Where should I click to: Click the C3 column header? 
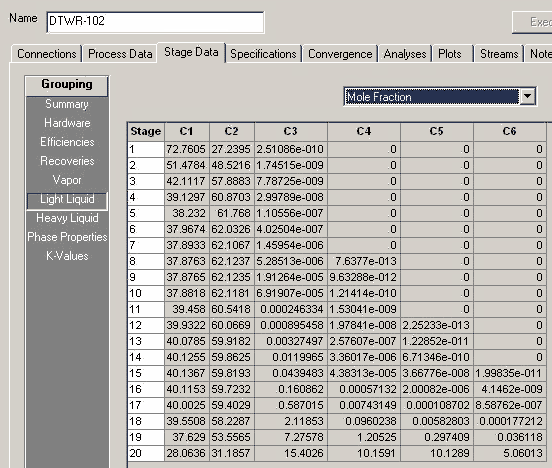click(x=291, y=131)
